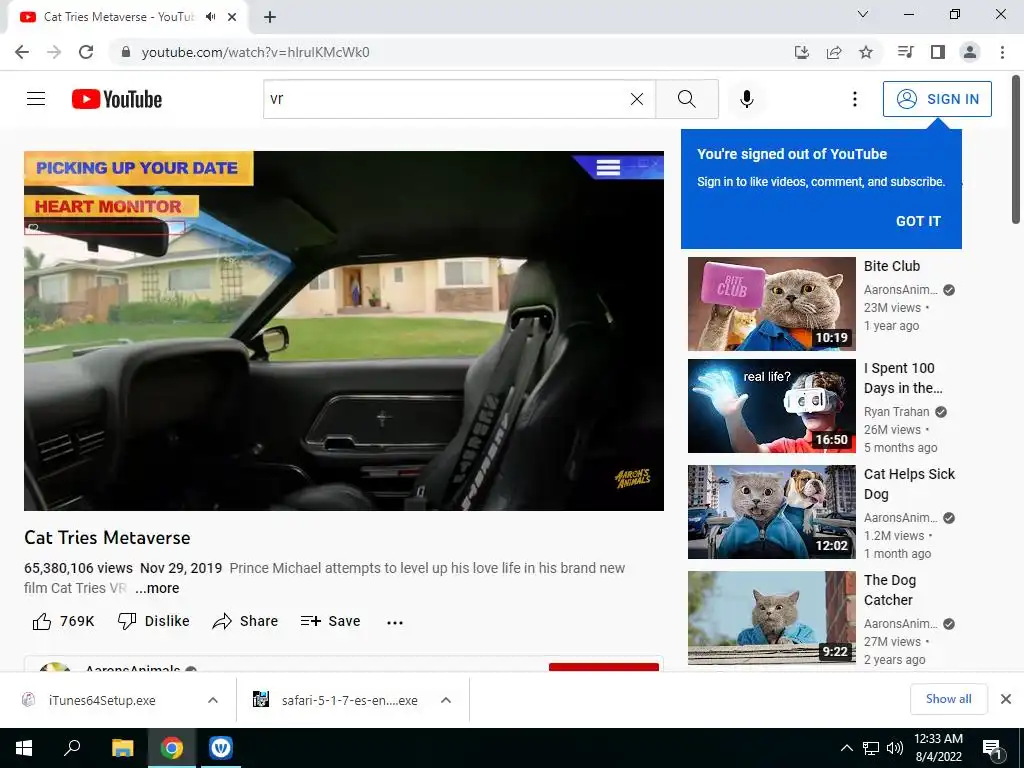Click the browser forward arrow
Viewport: 1024px width, 768px height.
pos(54,52)
